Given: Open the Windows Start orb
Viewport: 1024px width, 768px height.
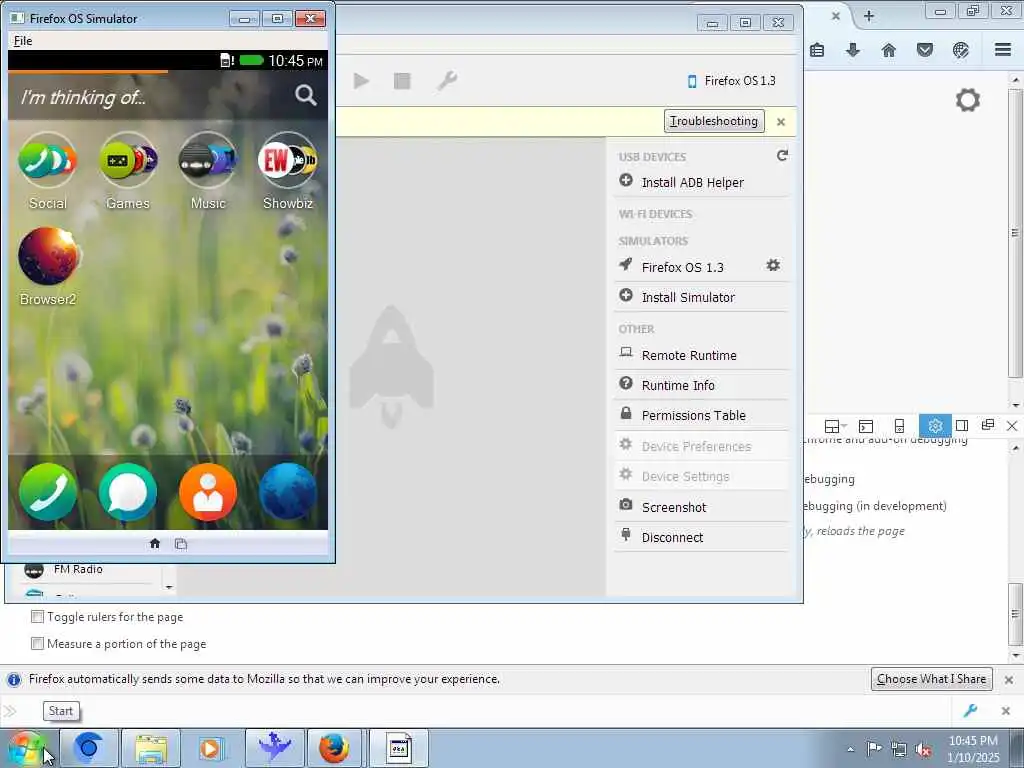Looking at the screenshot, I should pyautogui.click(x=26, y=749).
